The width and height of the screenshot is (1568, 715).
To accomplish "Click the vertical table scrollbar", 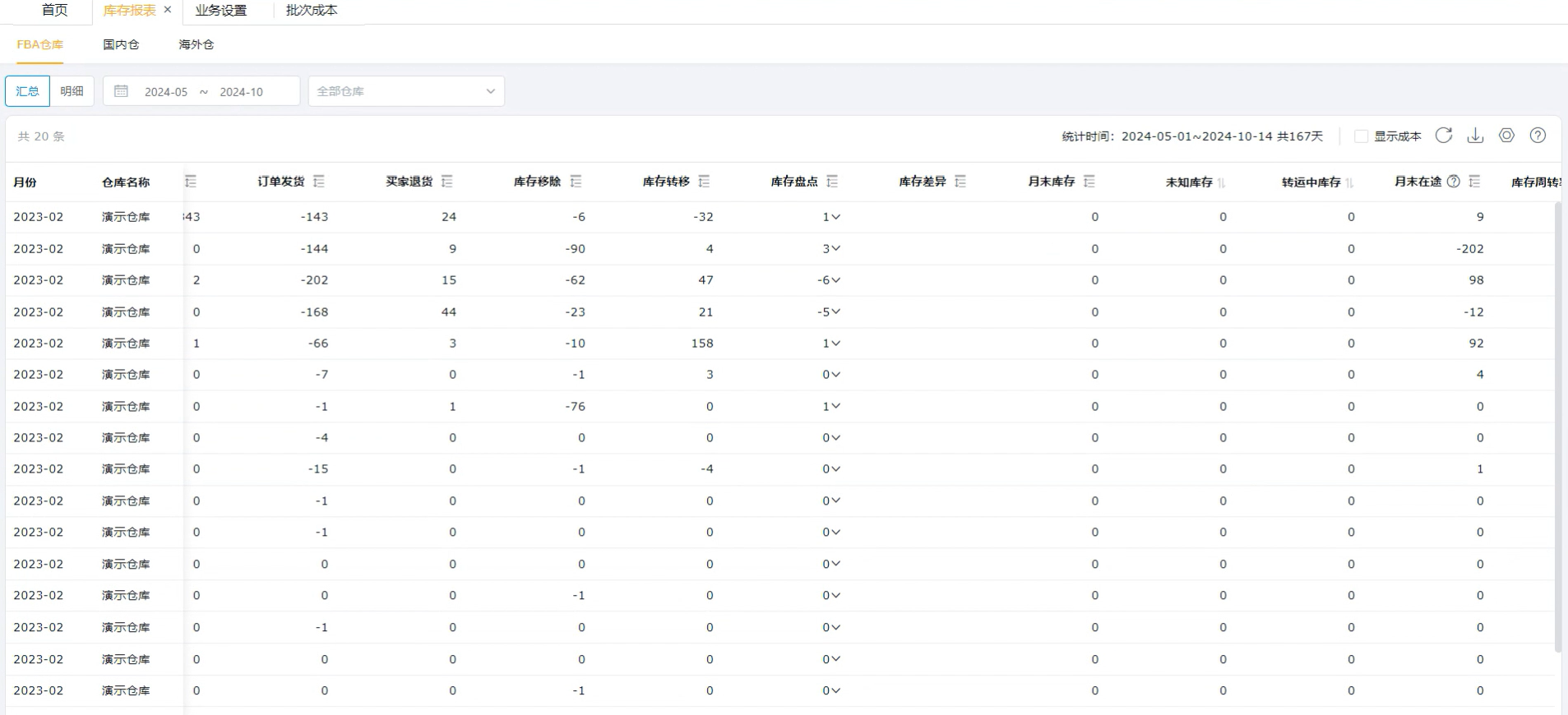I will click(x=1557, y=427).
